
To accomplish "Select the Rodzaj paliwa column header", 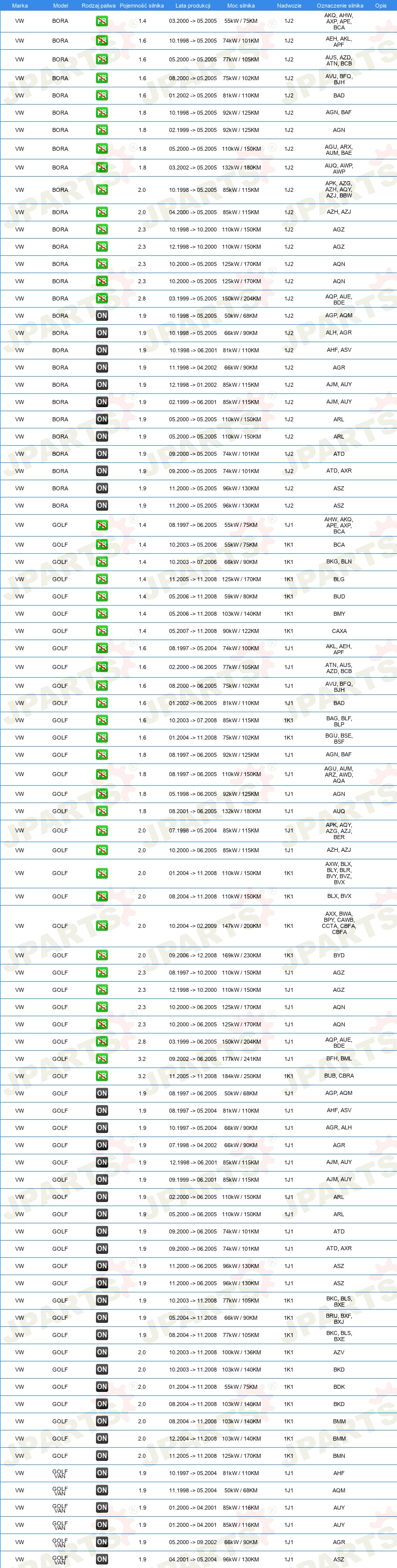I will tap(98, 6).
